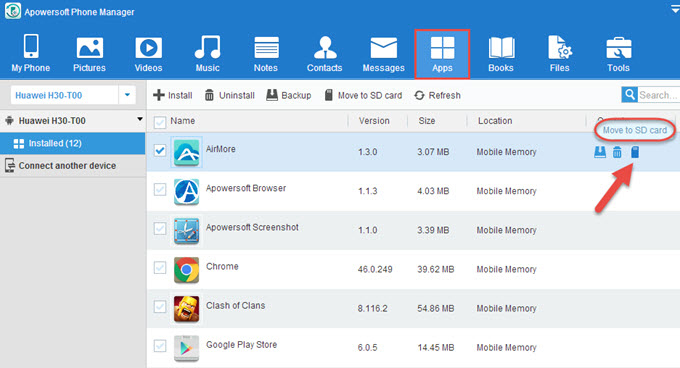This screenshot has height=368, width=680.
Task: Click the Apowersoft Screenshot app icon
Action: [x=186, y=231]
